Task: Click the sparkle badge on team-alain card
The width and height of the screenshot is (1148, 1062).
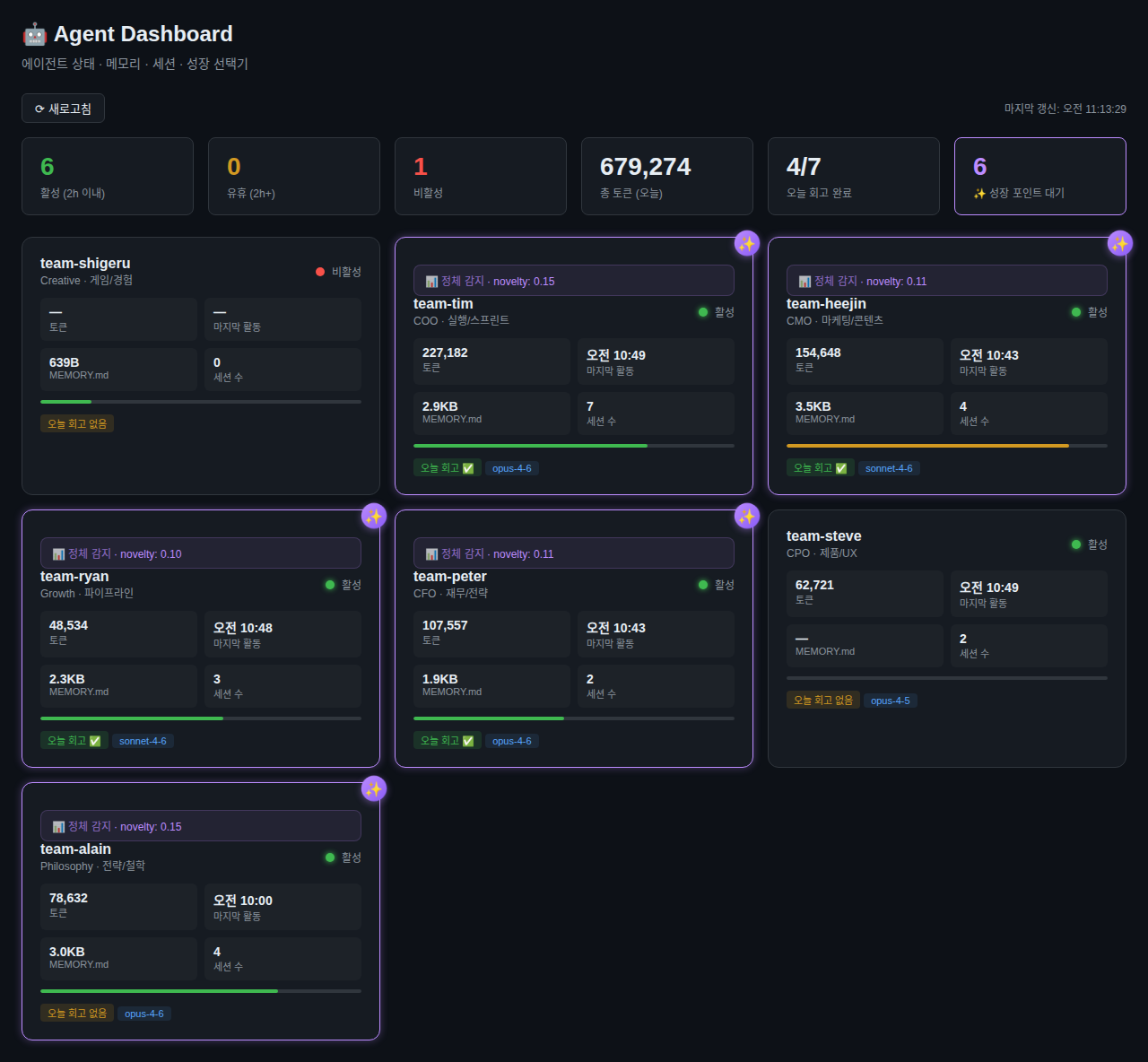Action: pos(373,788)
